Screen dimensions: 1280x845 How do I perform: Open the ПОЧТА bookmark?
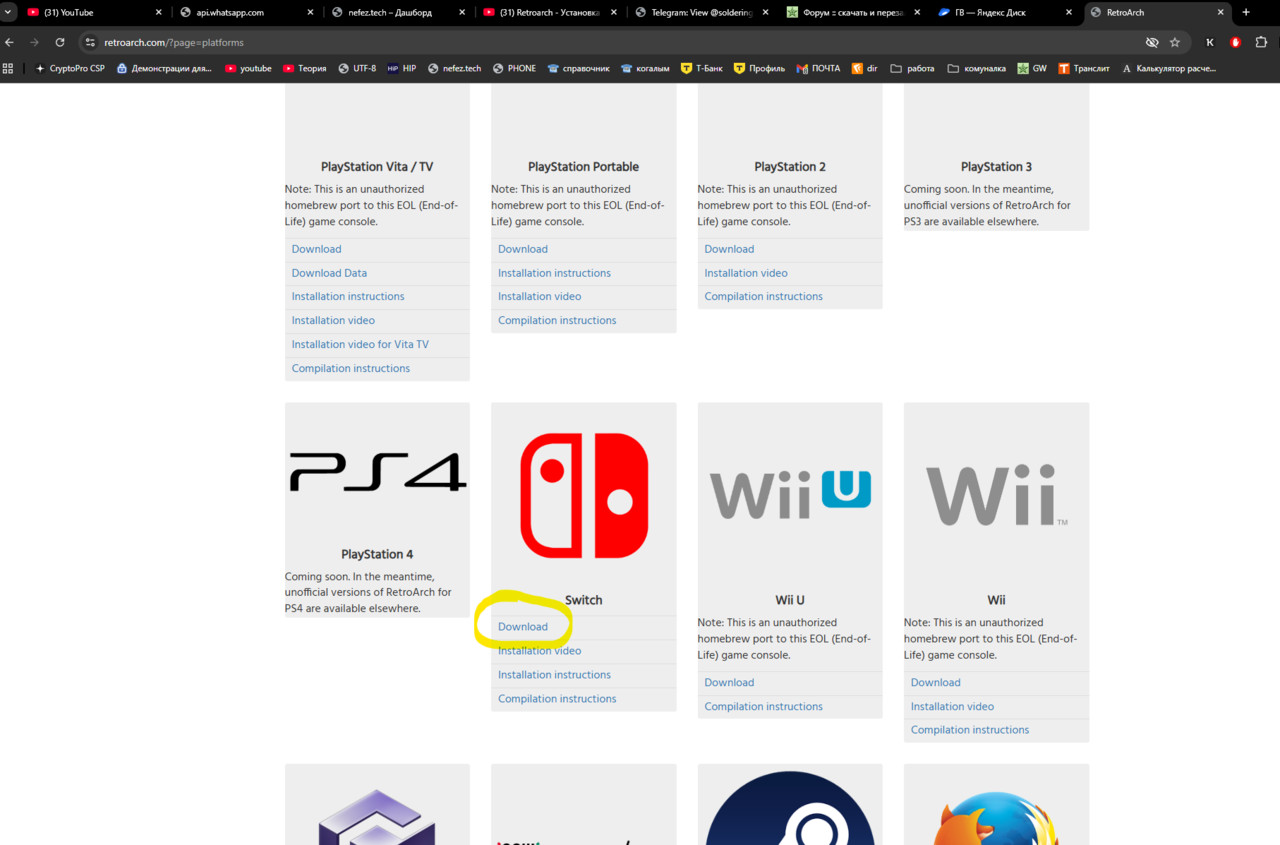click(819, 68)
